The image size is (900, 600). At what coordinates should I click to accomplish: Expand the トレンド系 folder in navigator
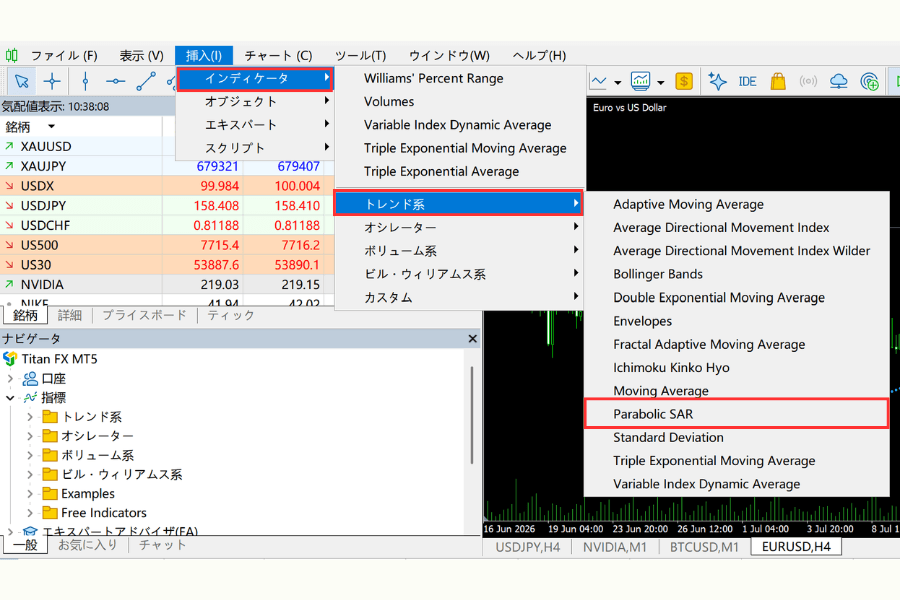click(x=30, y=417)
